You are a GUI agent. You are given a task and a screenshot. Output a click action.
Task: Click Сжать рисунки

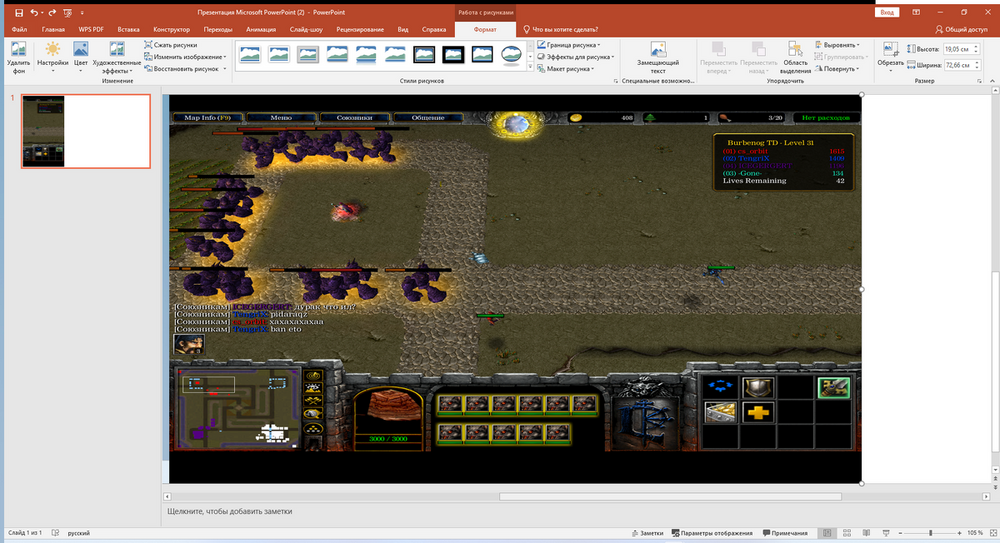(170, 45)
